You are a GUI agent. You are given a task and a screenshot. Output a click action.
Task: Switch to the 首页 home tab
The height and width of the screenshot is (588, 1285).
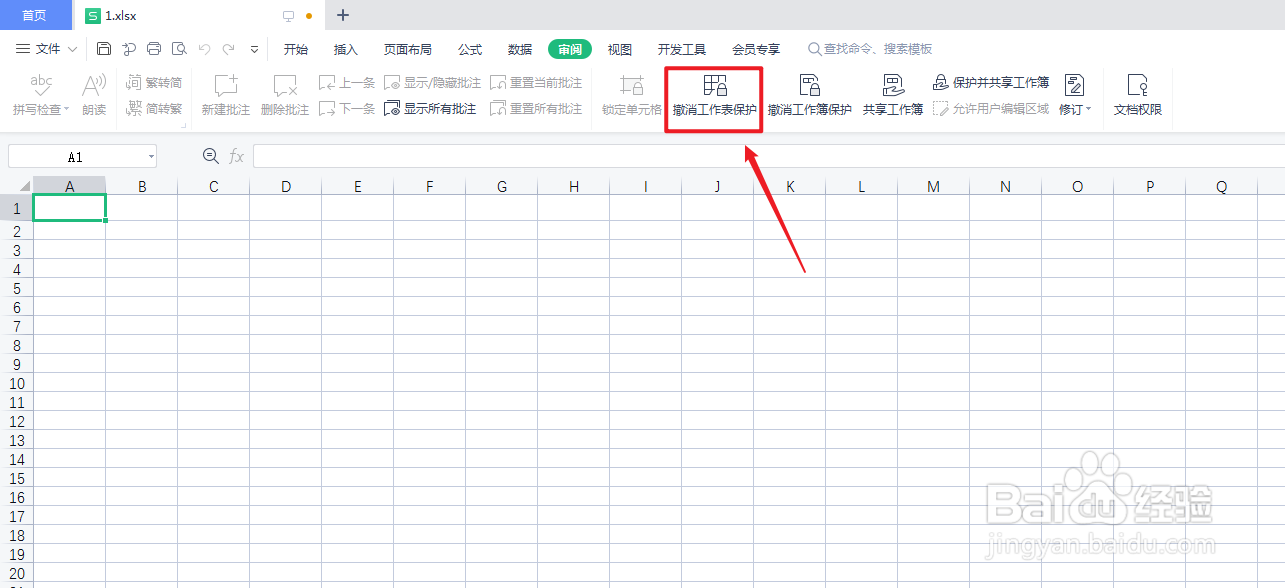[35, 15]
